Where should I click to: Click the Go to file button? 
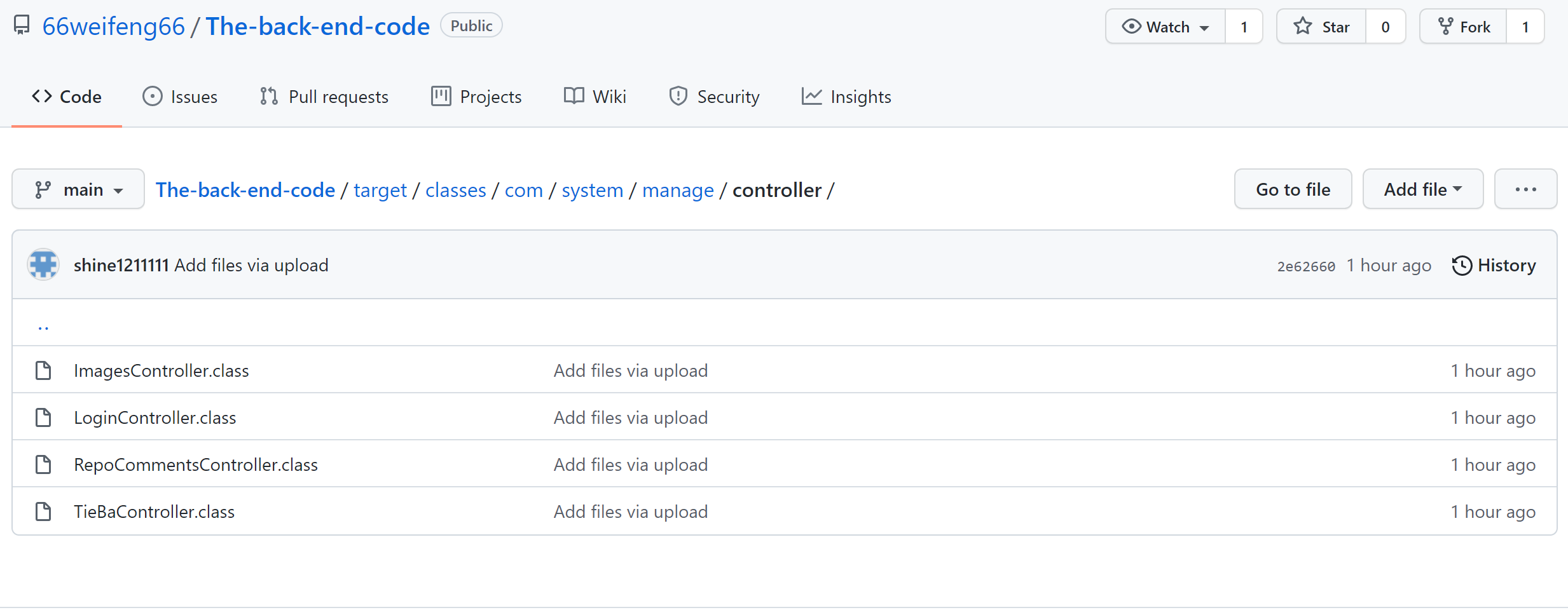1293,189
